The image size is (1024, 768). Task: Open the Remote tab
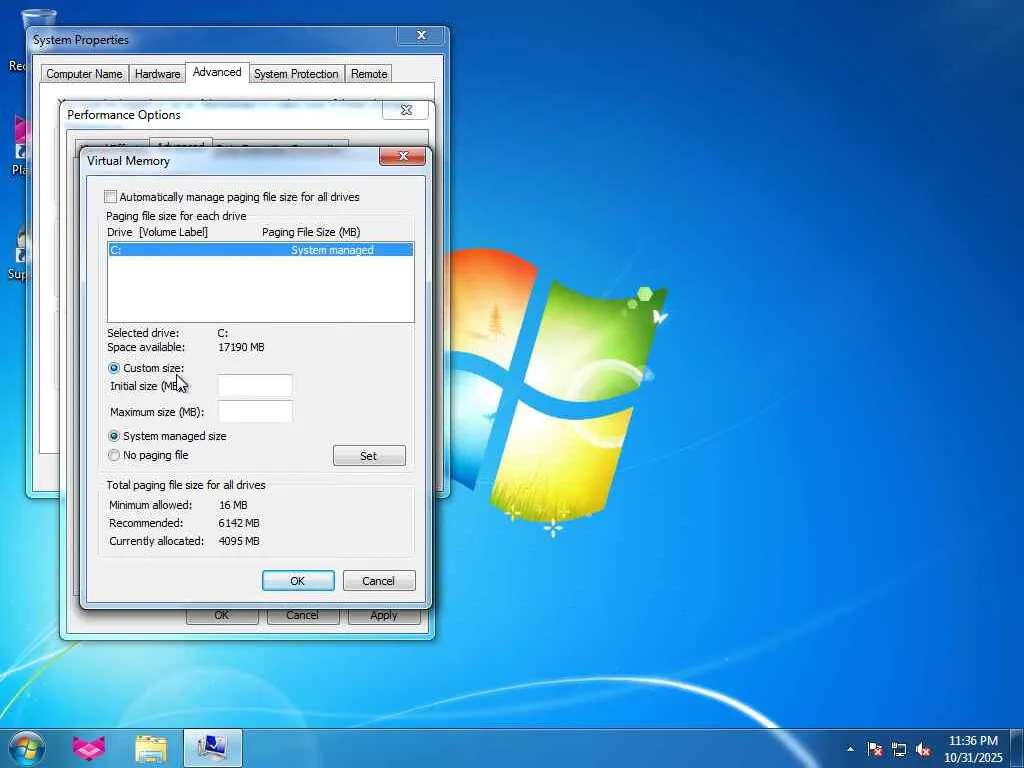pyautogui.click(x=369, y=74)
